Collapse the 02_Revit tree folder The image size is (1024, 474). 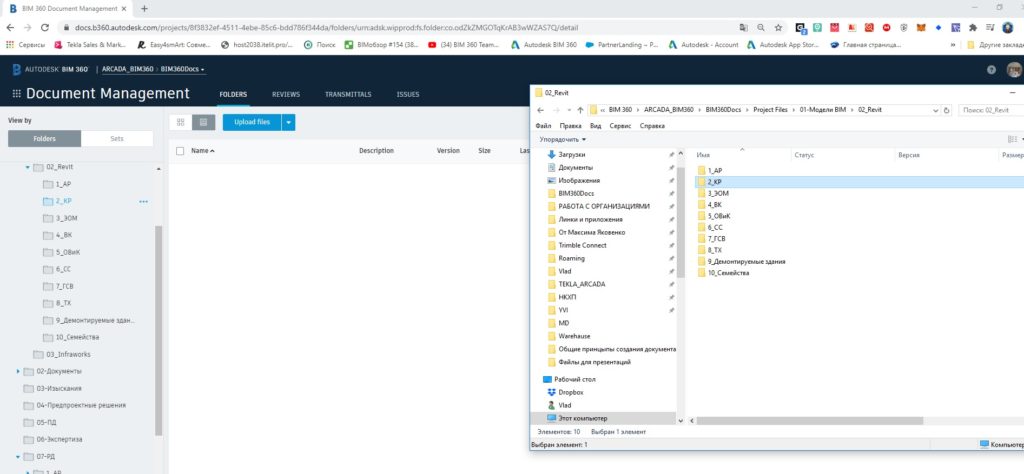[x=28, y=167]
